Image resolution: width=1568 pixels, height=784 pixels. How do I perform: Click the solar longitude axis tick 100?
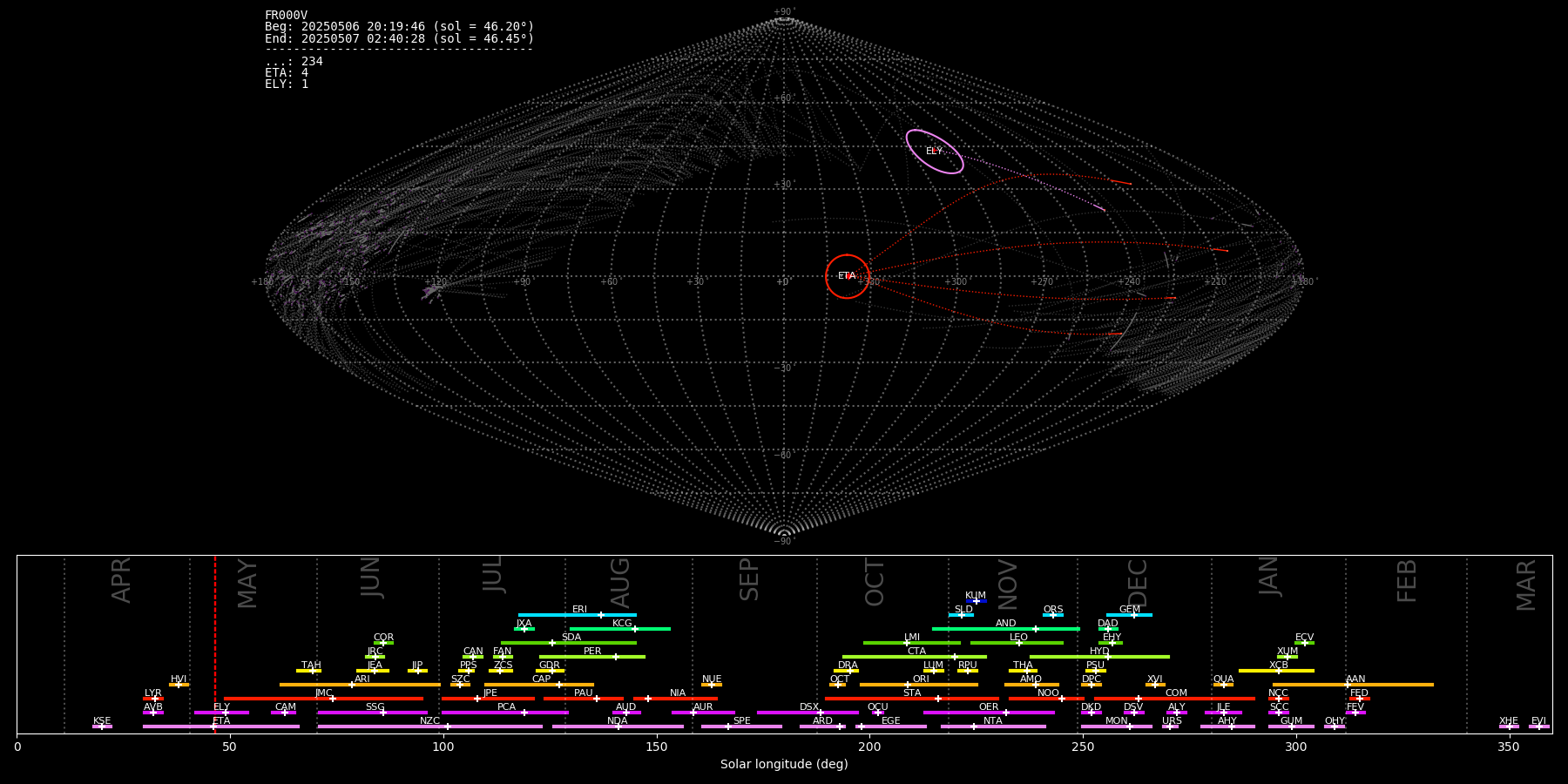(x=443, y=747)
